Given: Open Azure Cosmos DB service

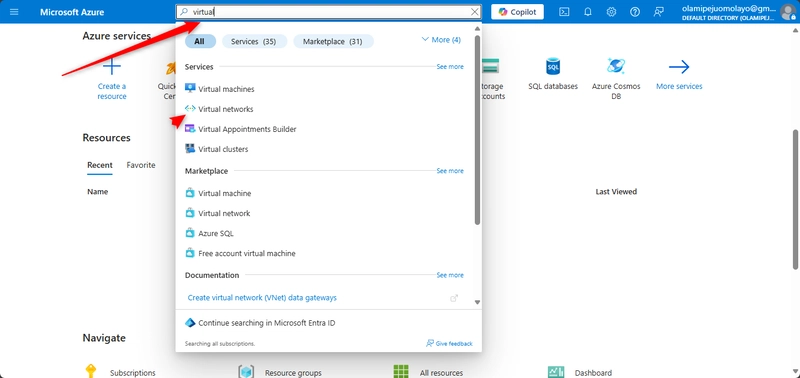Looking at the screenshot, I should point(616,79).
